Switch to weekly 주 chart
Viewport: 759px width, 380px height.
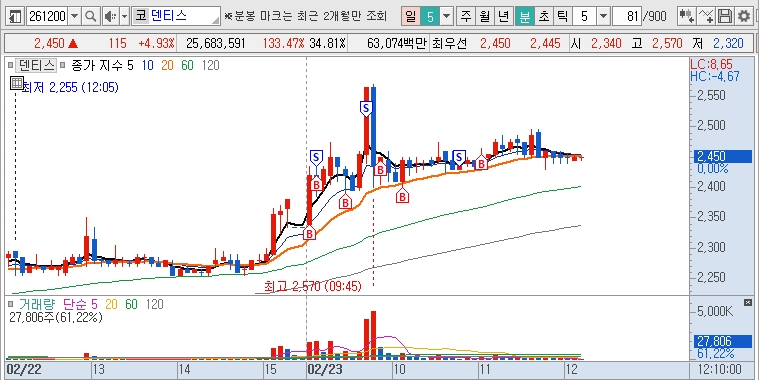coord(466,17)
